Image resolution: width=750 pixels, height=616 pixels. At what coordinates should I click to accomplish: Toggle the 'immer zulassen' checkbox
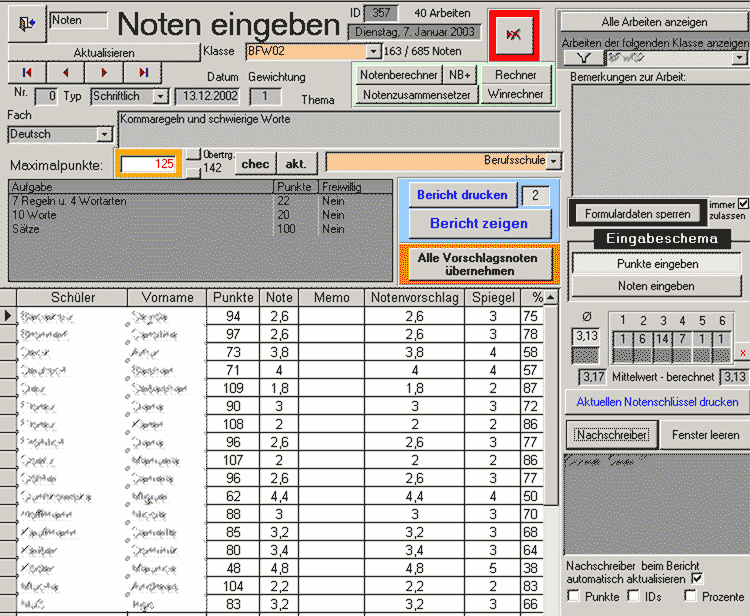coord(742,204)
